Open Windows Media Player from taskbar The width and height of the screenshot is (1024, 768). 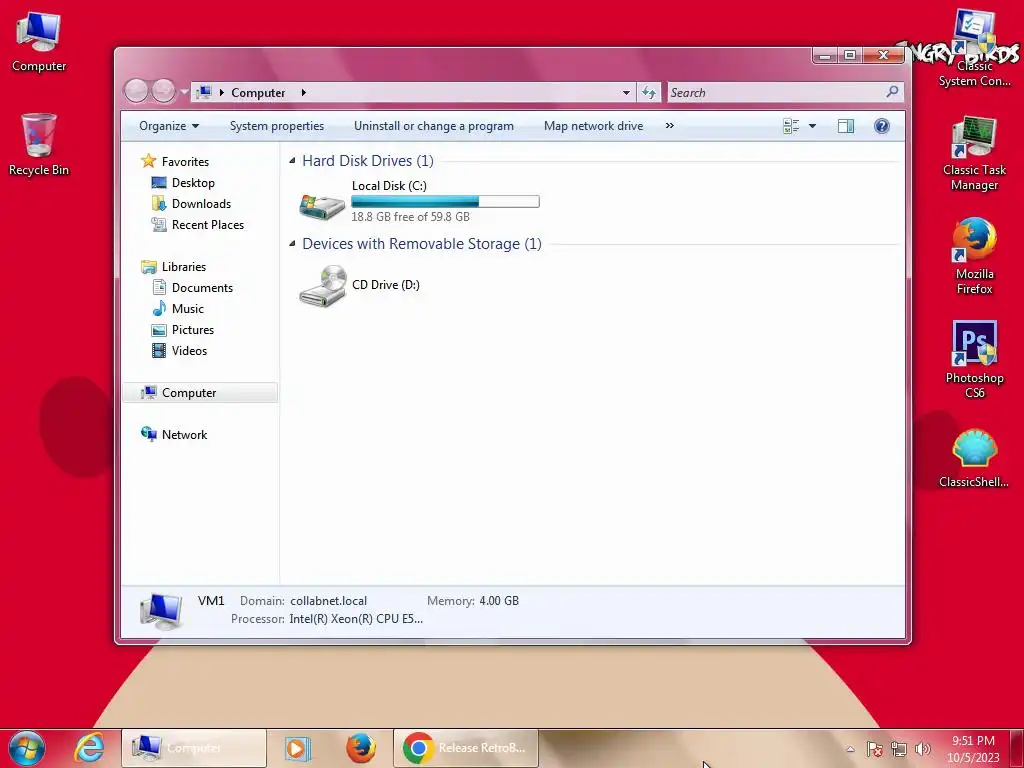click(298, 748)
